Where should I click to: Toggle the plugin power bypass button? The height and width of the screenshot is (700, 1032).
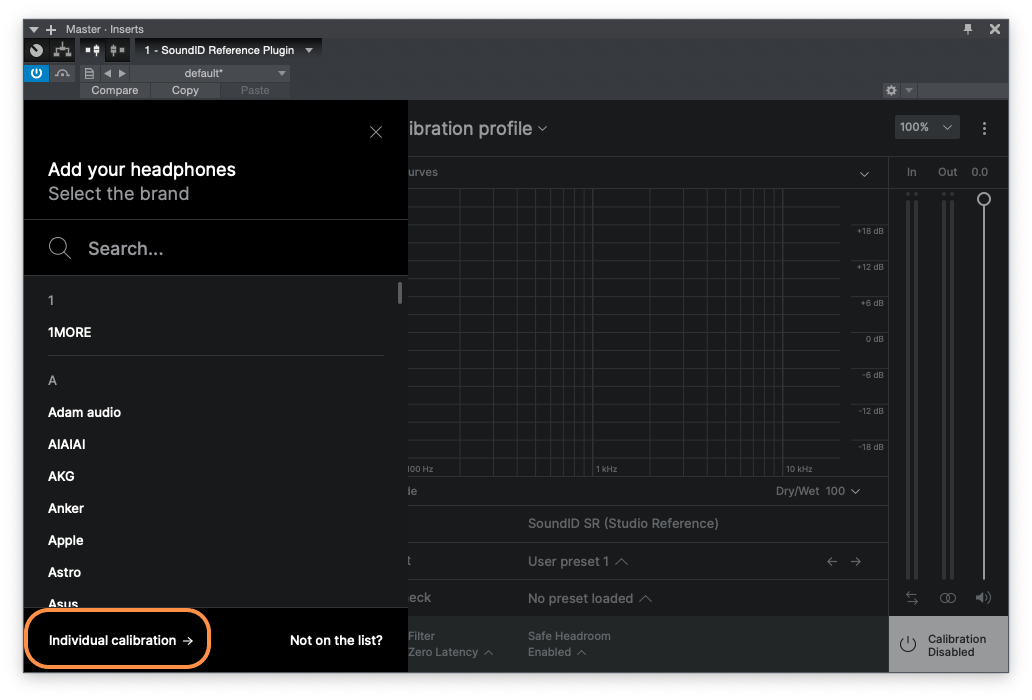[36, 73]
